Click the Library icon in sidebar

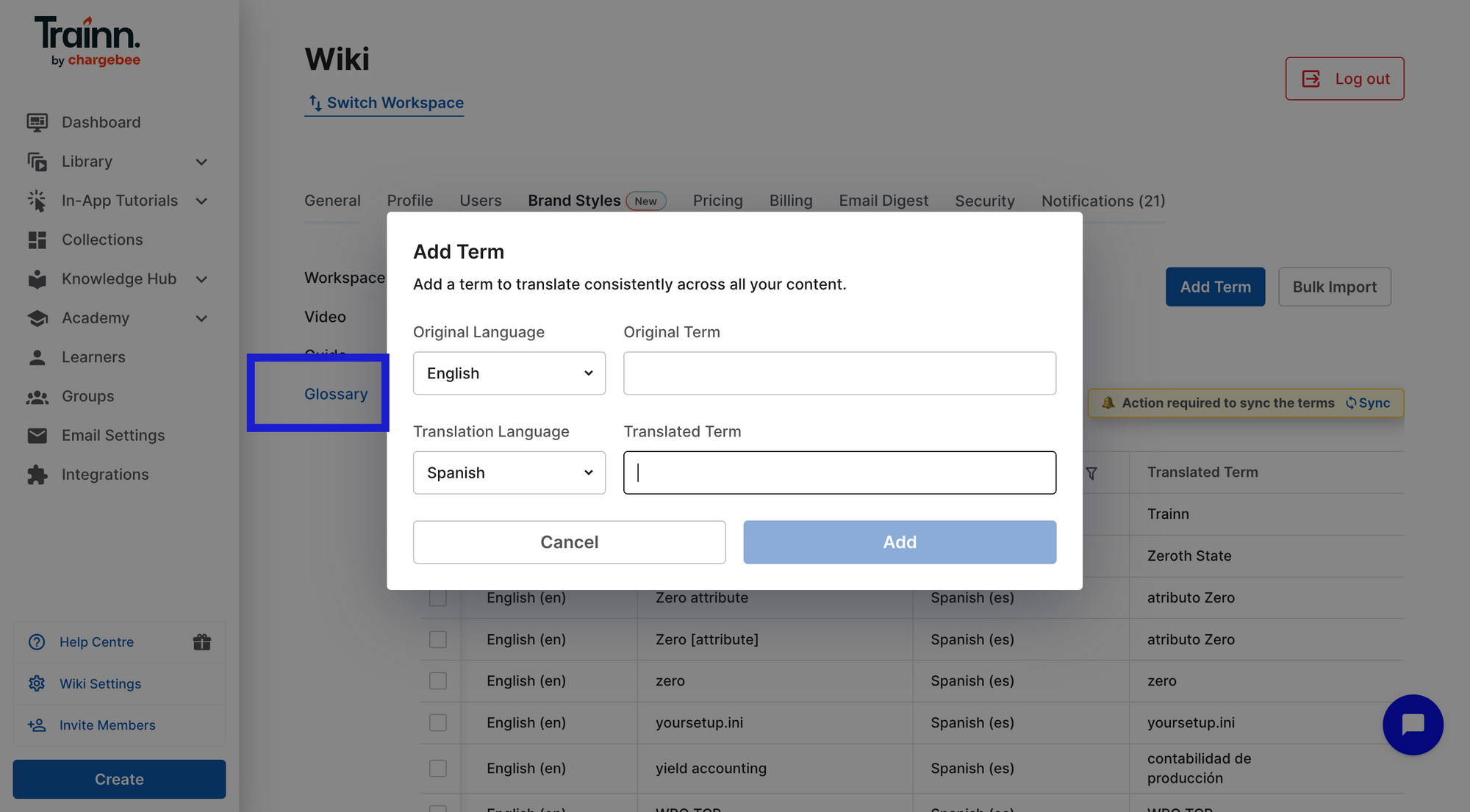37,162
